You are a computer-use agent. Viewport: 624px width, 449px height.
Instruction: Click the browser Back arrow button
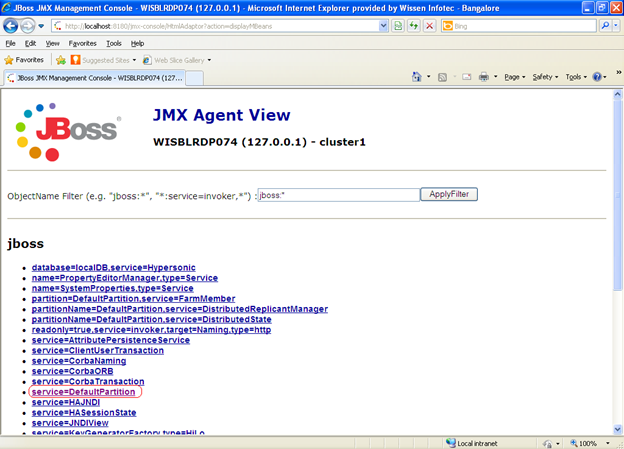click(11, 26)
